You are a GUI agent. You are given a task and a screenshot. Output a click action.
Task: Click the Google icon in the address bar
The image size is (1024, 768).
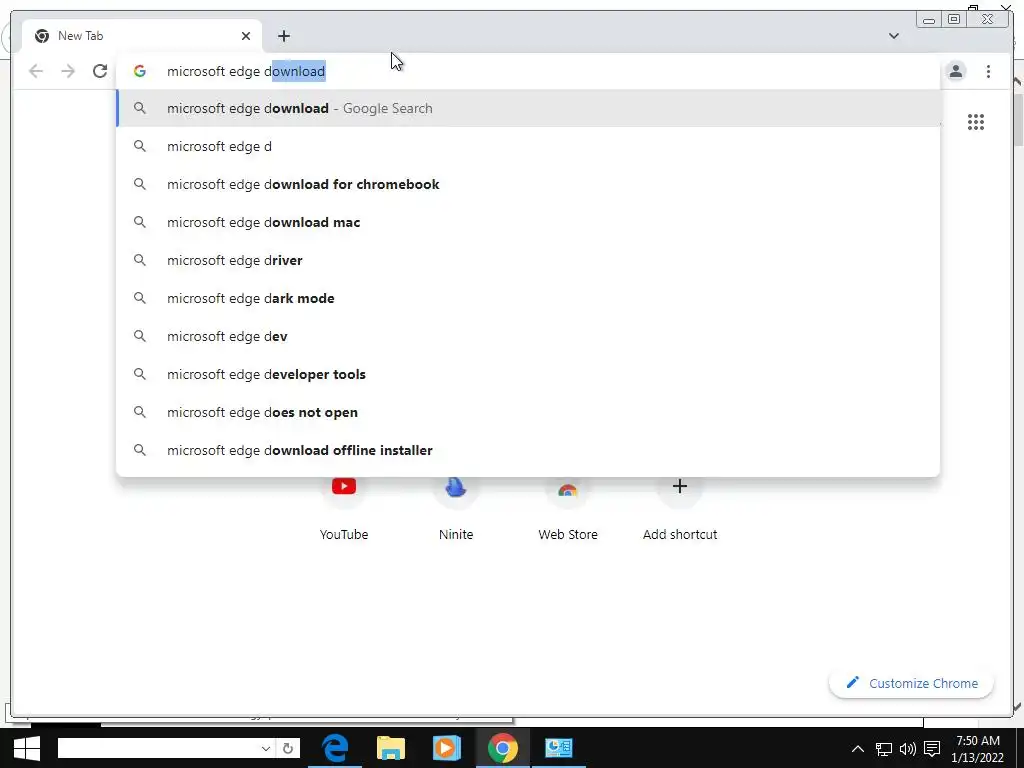[140, 71]
